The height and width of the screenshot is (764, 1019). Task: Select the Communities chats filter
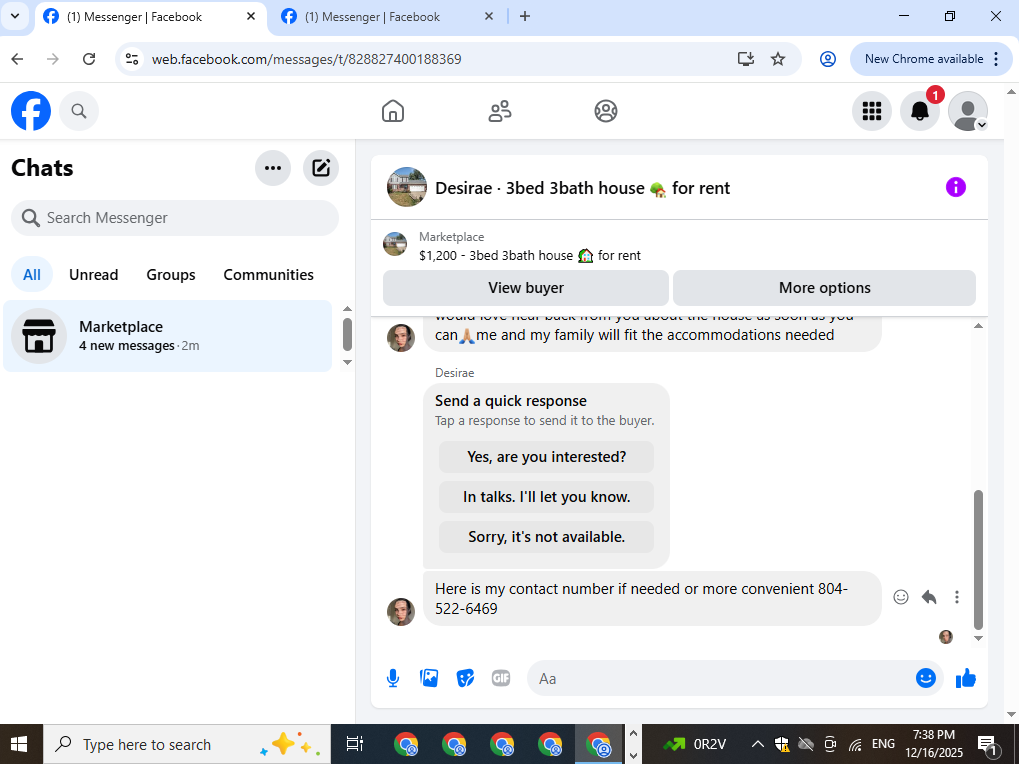[268, 275]
